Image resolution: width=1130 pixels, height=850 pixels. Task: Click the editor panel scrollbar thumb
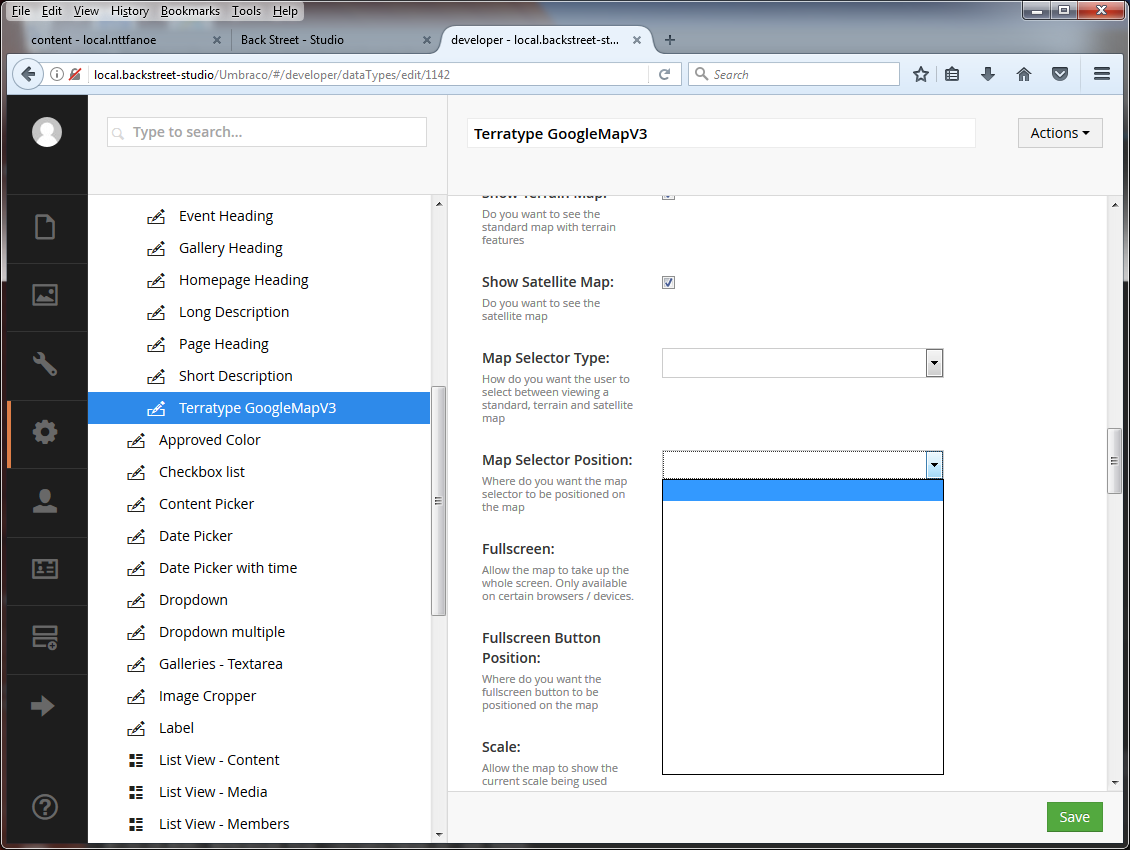tap(1114, 461)
